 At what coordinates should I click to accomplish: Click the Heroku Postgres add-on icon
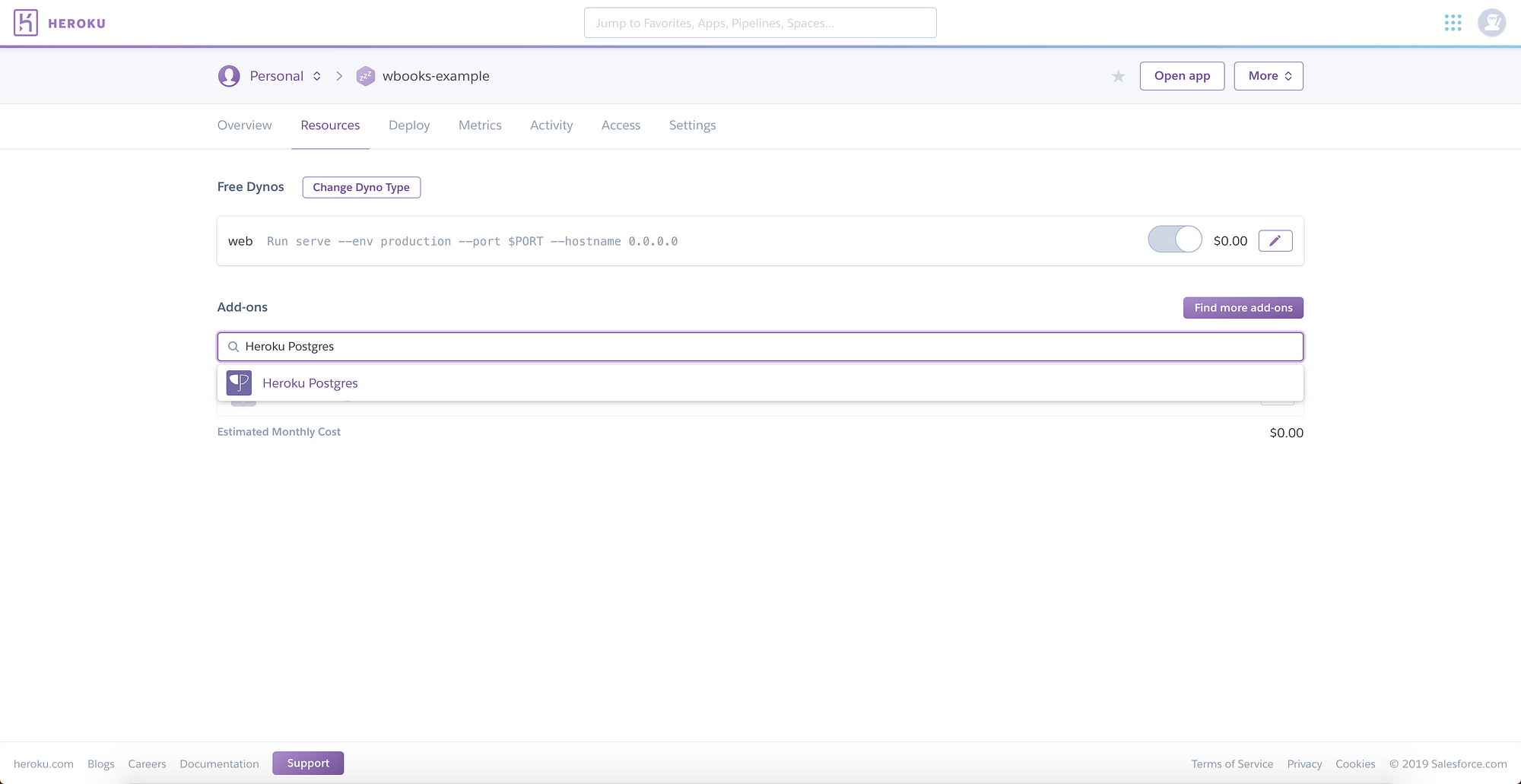tap(239, 383)
